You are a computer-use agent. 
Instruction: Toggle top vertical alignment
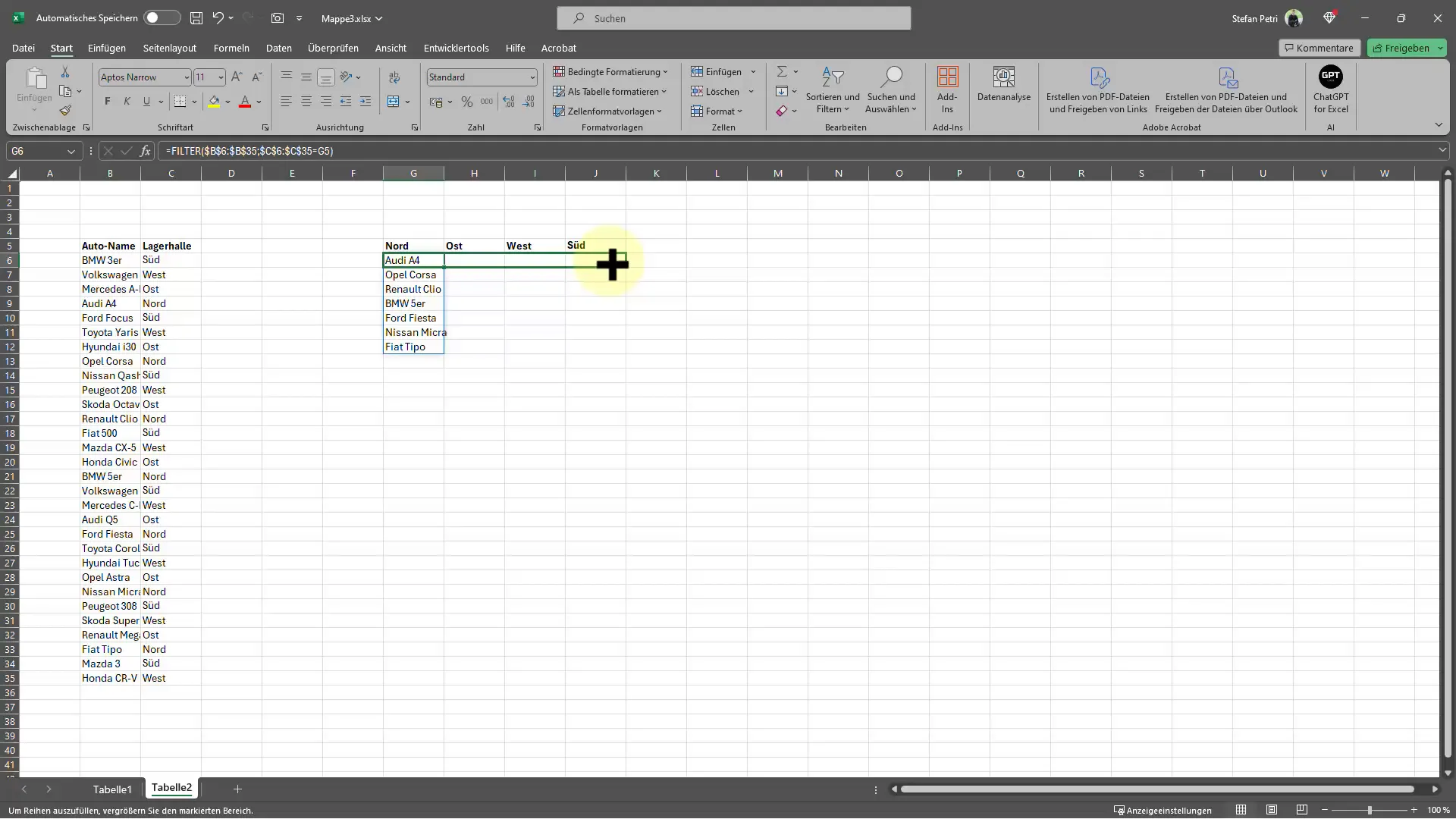coord(286,77)
